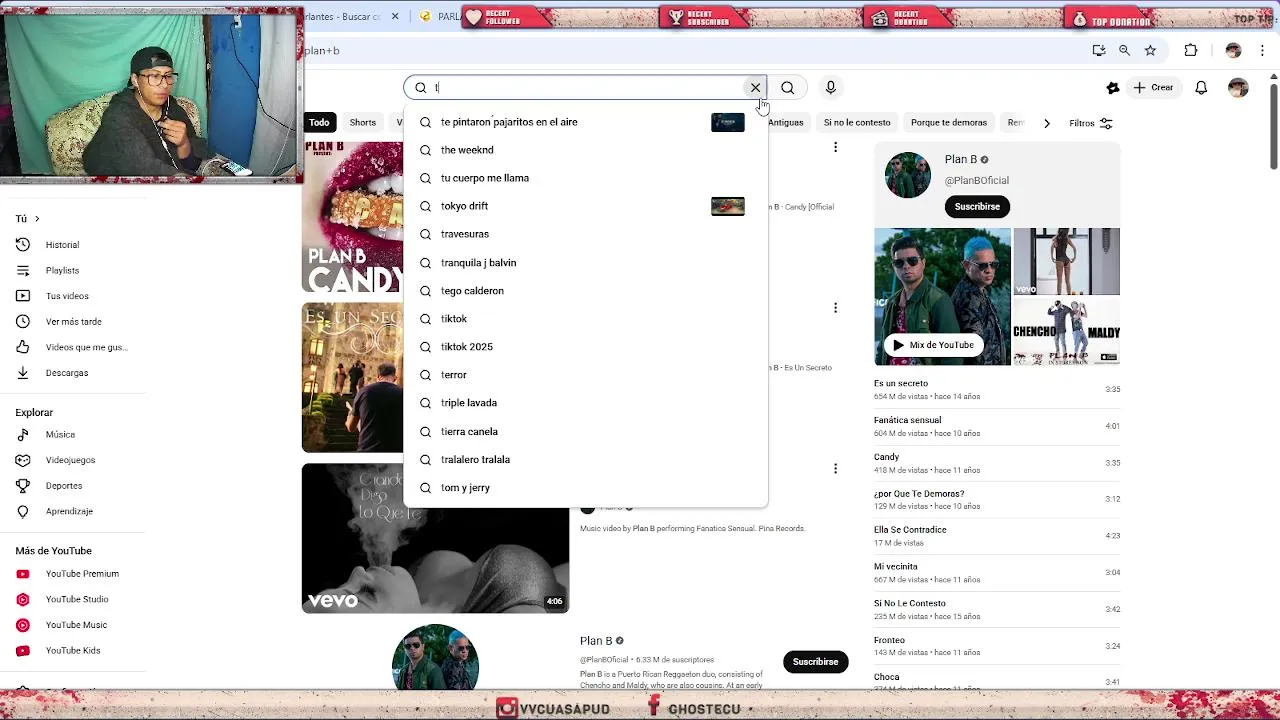Image resolution: width=1280 pixels, height=720 pixels.
Task: Open browser profile avatar
Action: (x=1233, y=50)
